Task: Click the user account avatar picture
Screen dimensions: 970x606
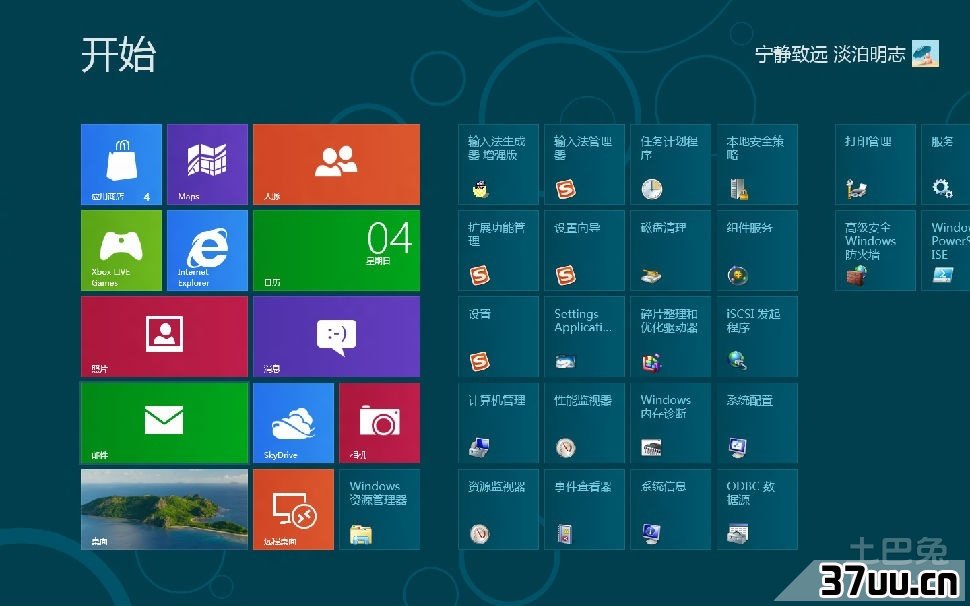Action: pos(925,54)
